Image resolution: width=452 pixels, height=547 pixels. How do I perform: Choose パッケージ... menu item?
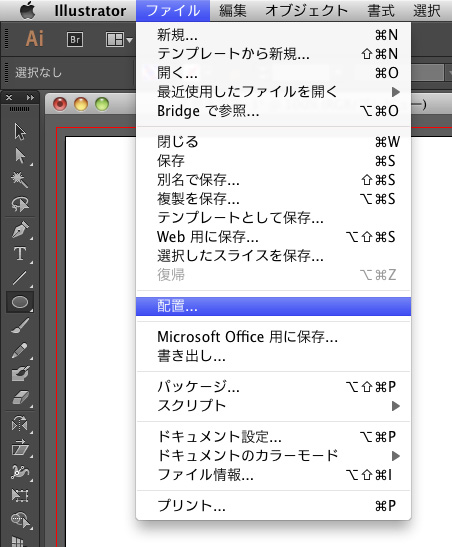coord(273,387)
